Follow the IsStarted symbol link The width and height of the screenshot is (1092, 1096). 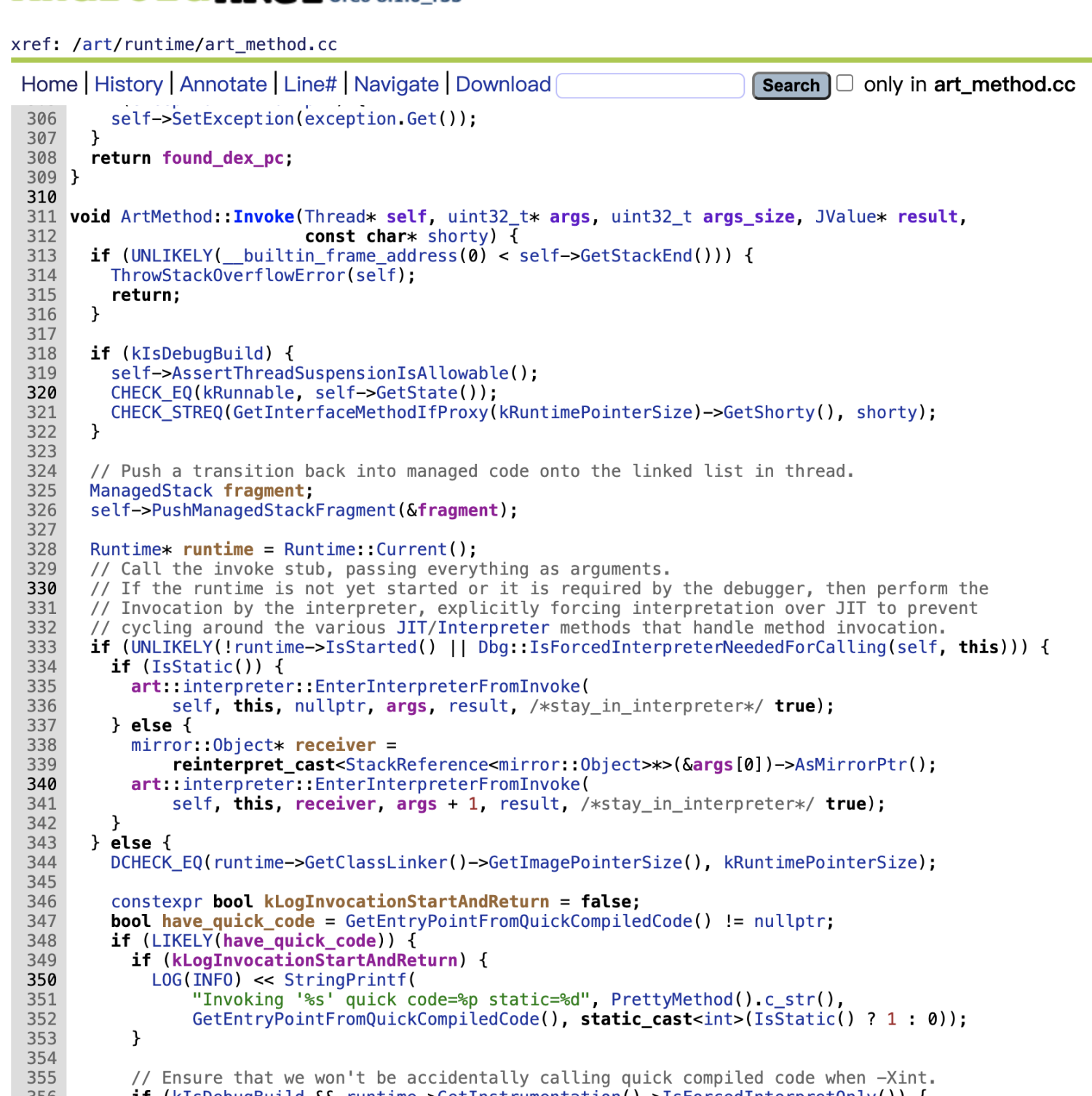pyautogui.click(x=371, y=647)
